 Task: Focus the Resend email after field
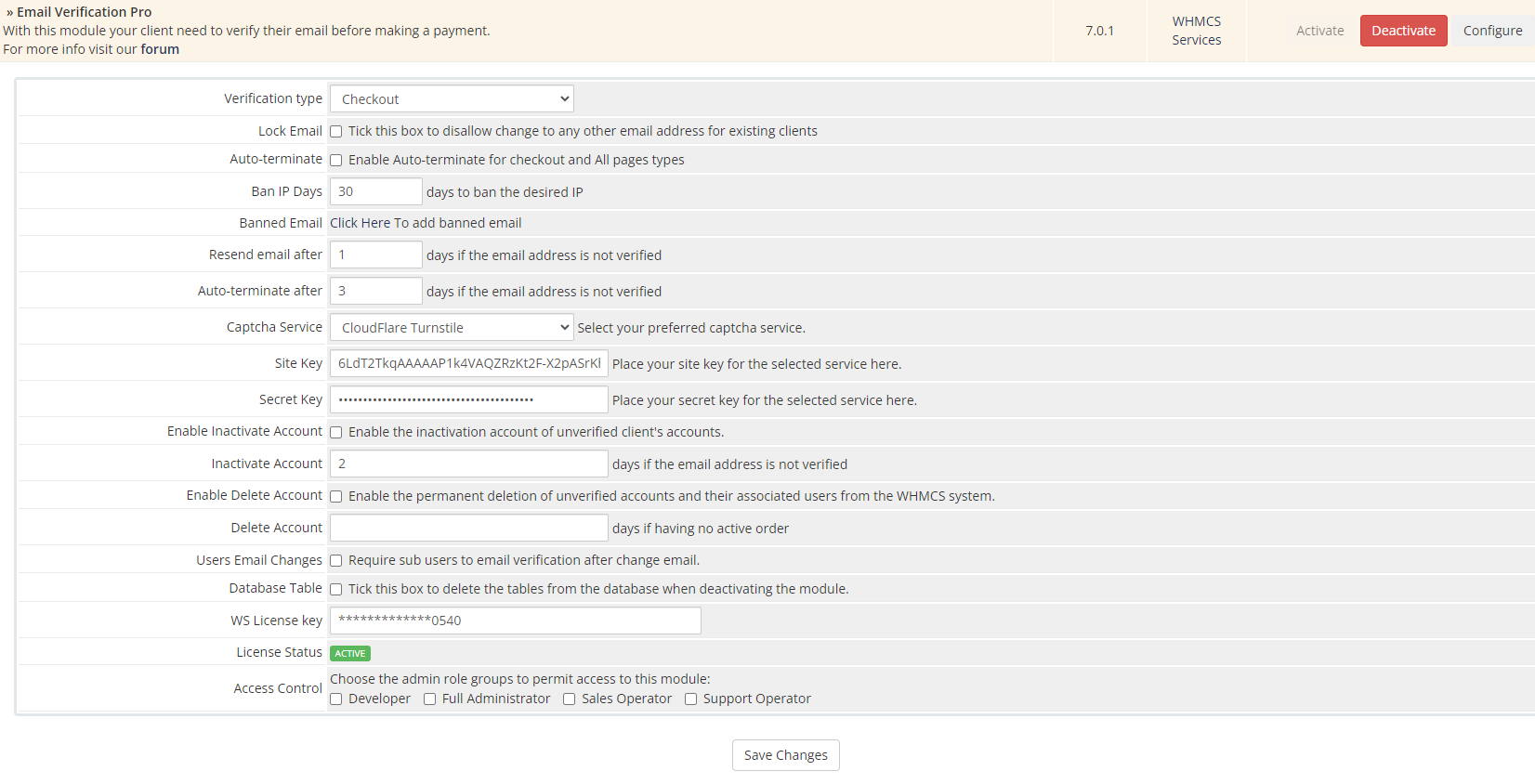click(x=376, y=255)
